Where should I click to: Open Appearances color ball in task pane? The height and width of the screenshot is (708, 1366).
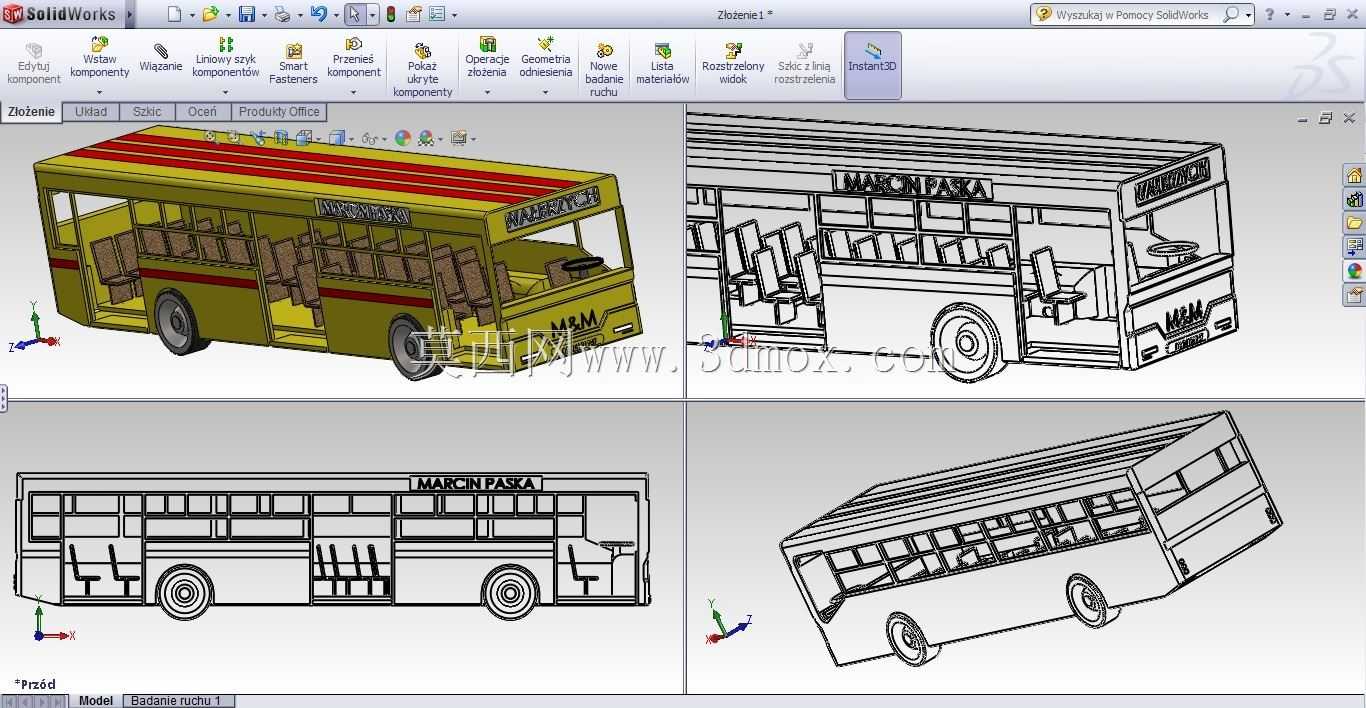click(x=1354, y=271)
